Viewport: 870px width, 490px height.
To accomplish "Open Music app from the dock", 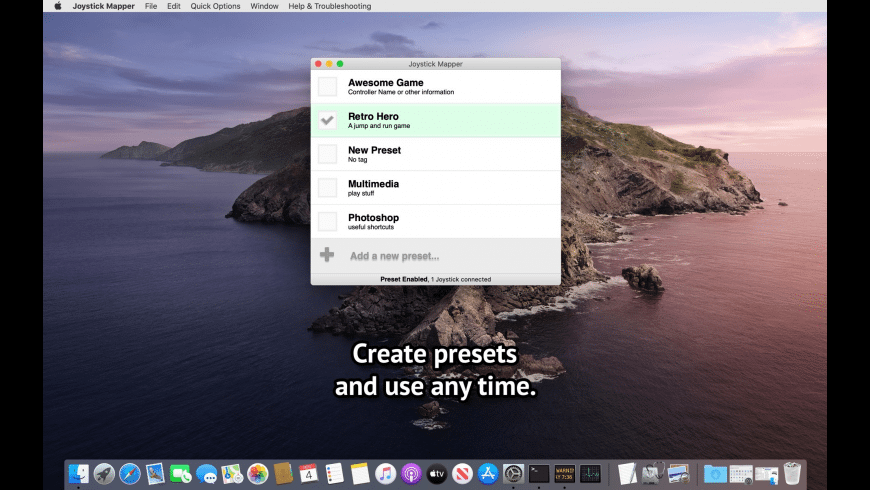I will click(386, 474).
